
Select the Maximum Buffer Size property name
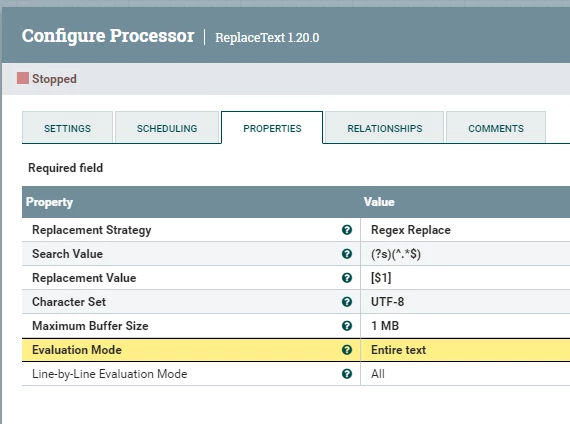point(90,326)
